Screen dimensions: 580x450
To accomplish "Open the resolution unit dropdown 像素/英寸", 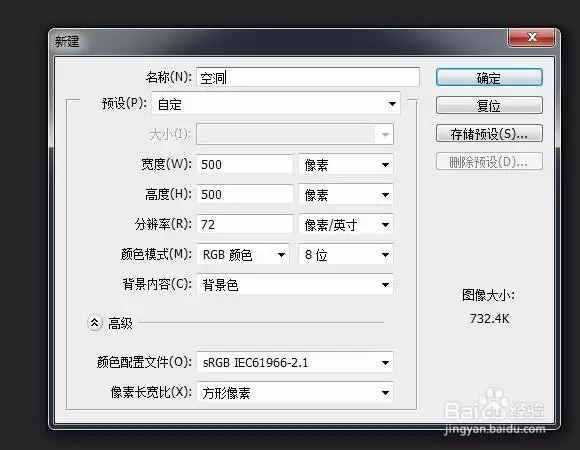I will pyautogui.click(x=346, y=224).
